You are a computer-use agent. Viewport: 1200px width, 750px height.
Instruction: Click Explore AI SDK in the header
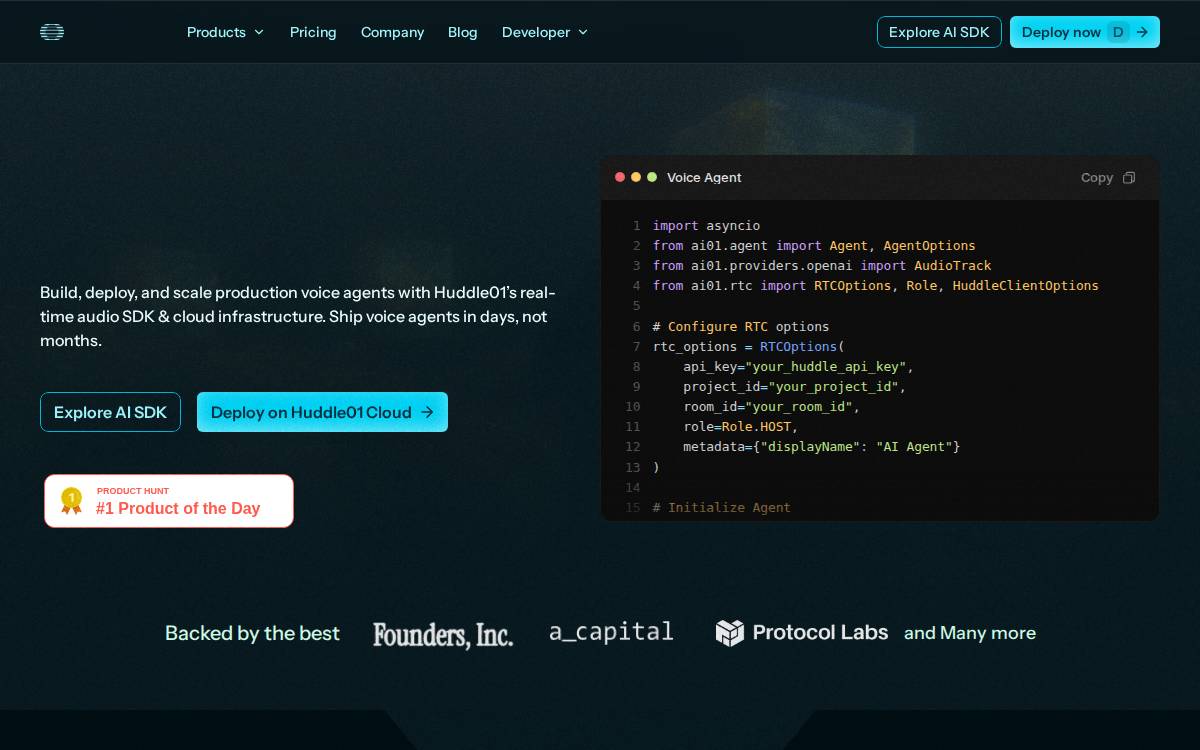pyautogui.click(x=939, y=32)
